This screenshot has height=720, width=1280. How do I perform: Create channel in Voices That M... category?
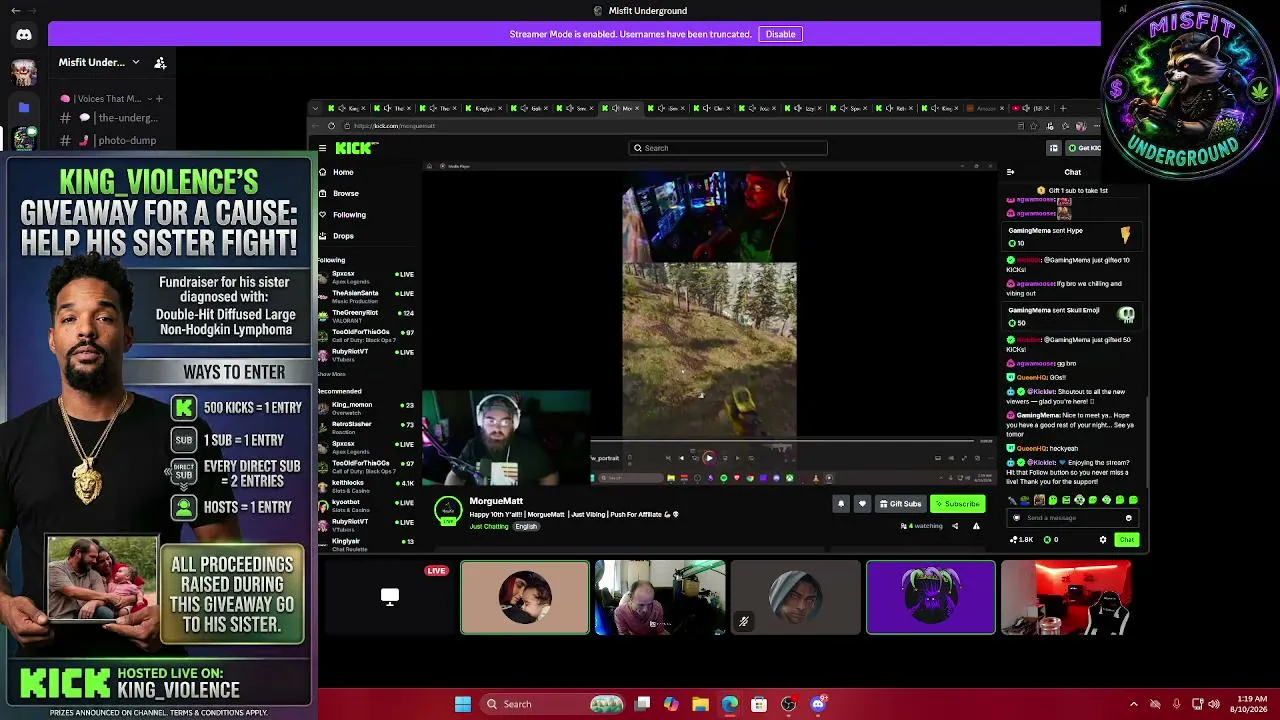pos(158,99)
